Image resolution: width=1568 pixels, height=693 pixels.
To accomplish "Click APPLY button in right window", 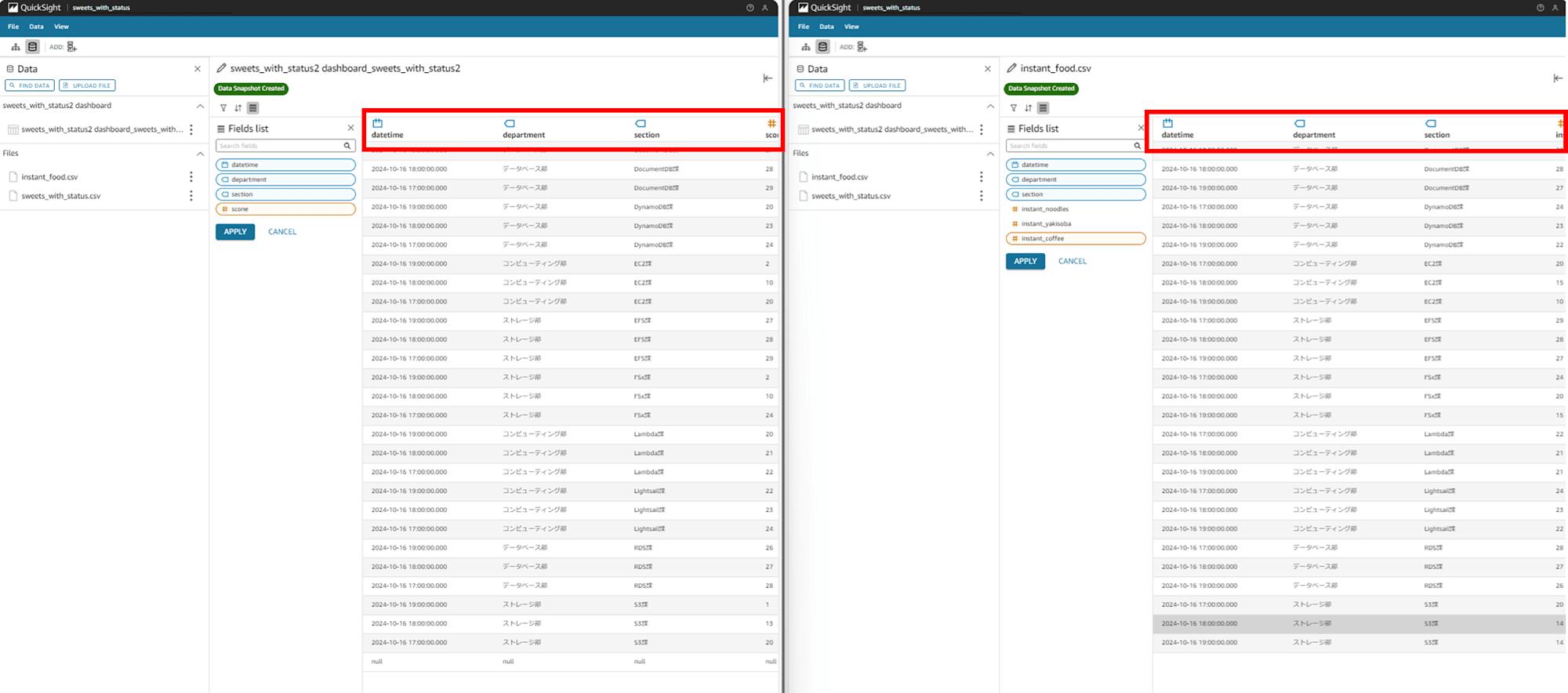I will [1025, 261].
